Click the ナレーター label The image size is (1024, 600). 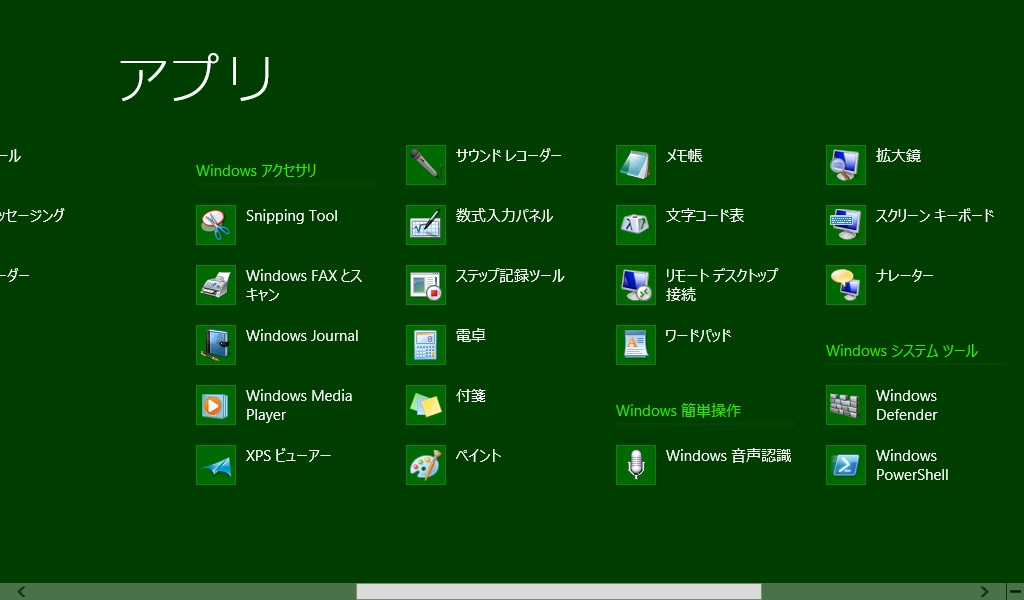904,276
